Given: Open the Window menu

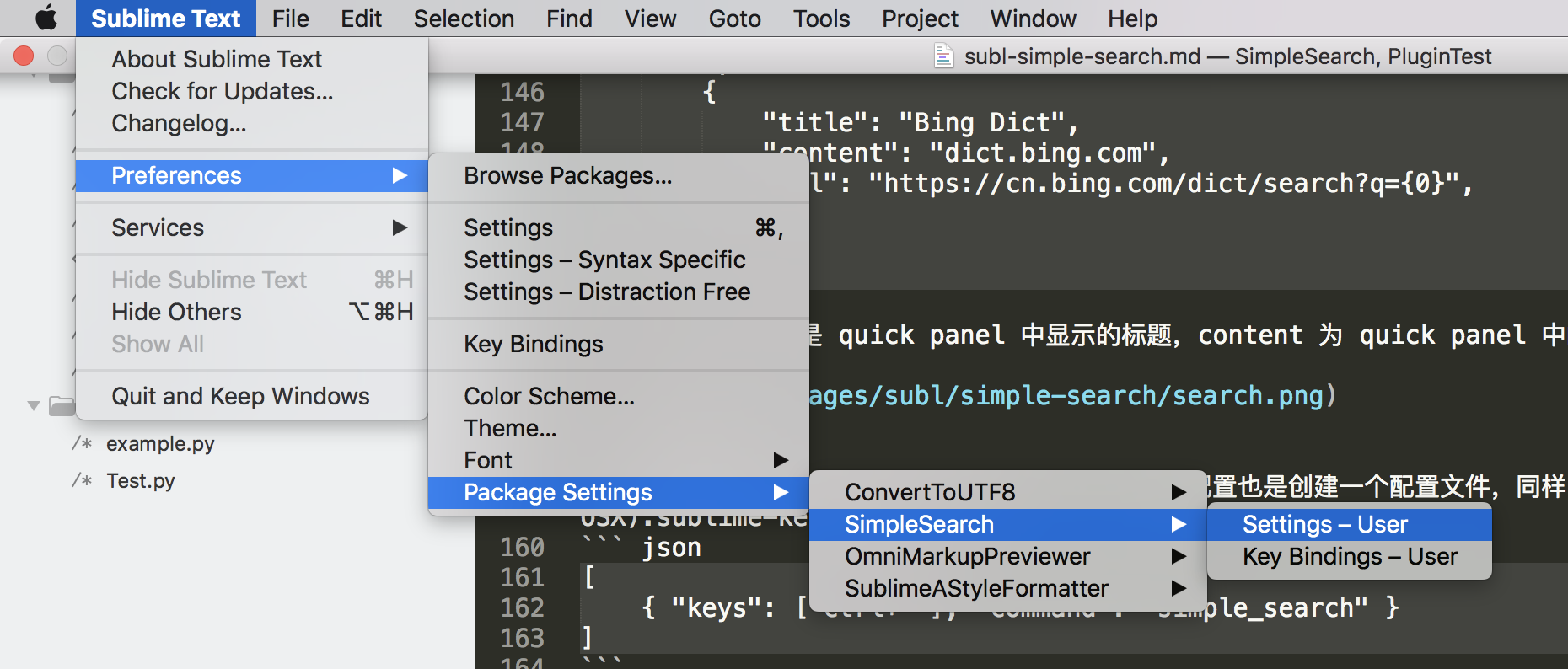Looking at the screenshot, I should coord(1033,19).
